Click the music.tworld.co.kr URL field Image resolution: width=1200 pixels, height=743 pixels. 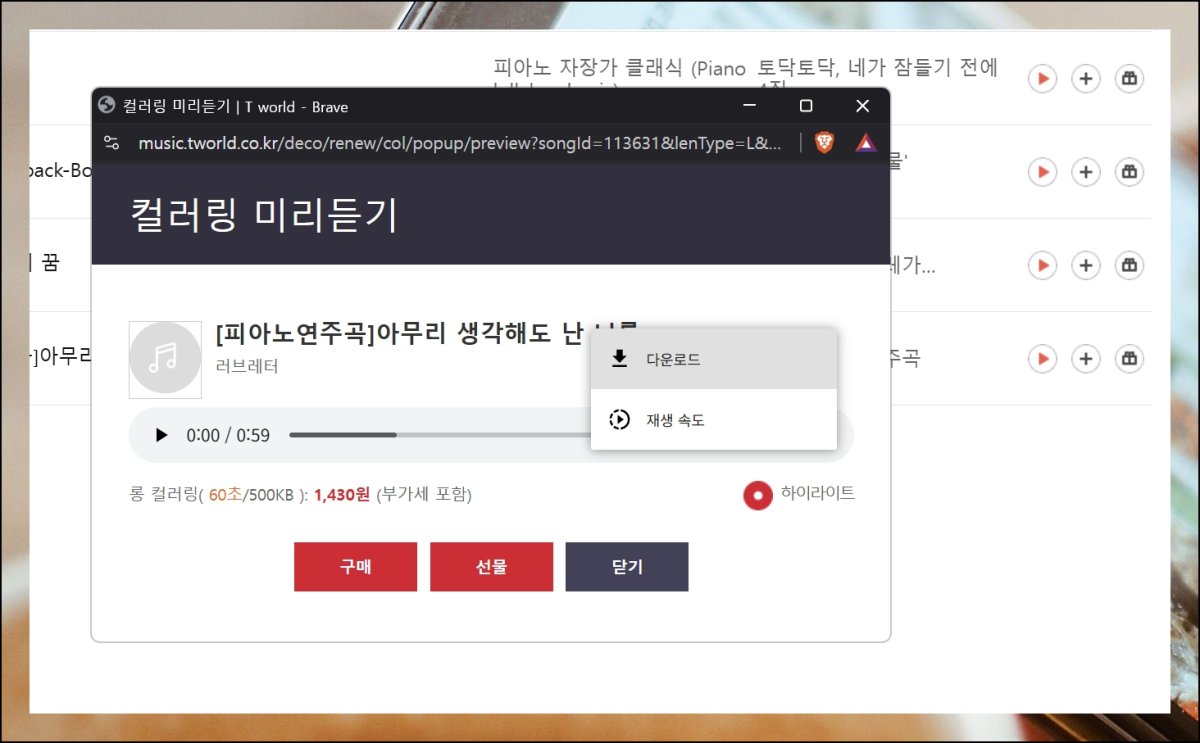pos(460,143)
